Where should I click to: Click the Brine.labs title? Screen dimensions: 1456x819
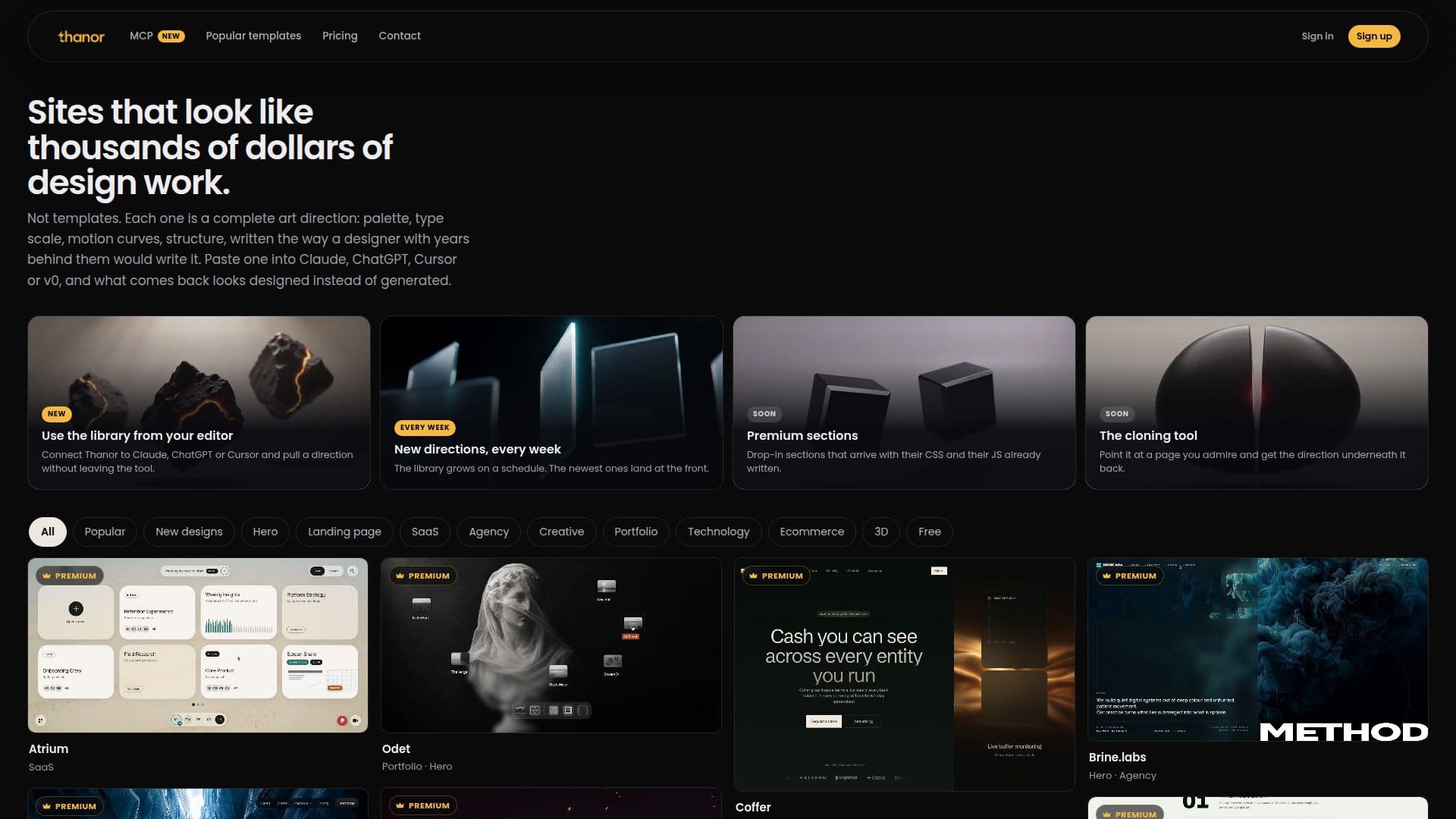1117,757
